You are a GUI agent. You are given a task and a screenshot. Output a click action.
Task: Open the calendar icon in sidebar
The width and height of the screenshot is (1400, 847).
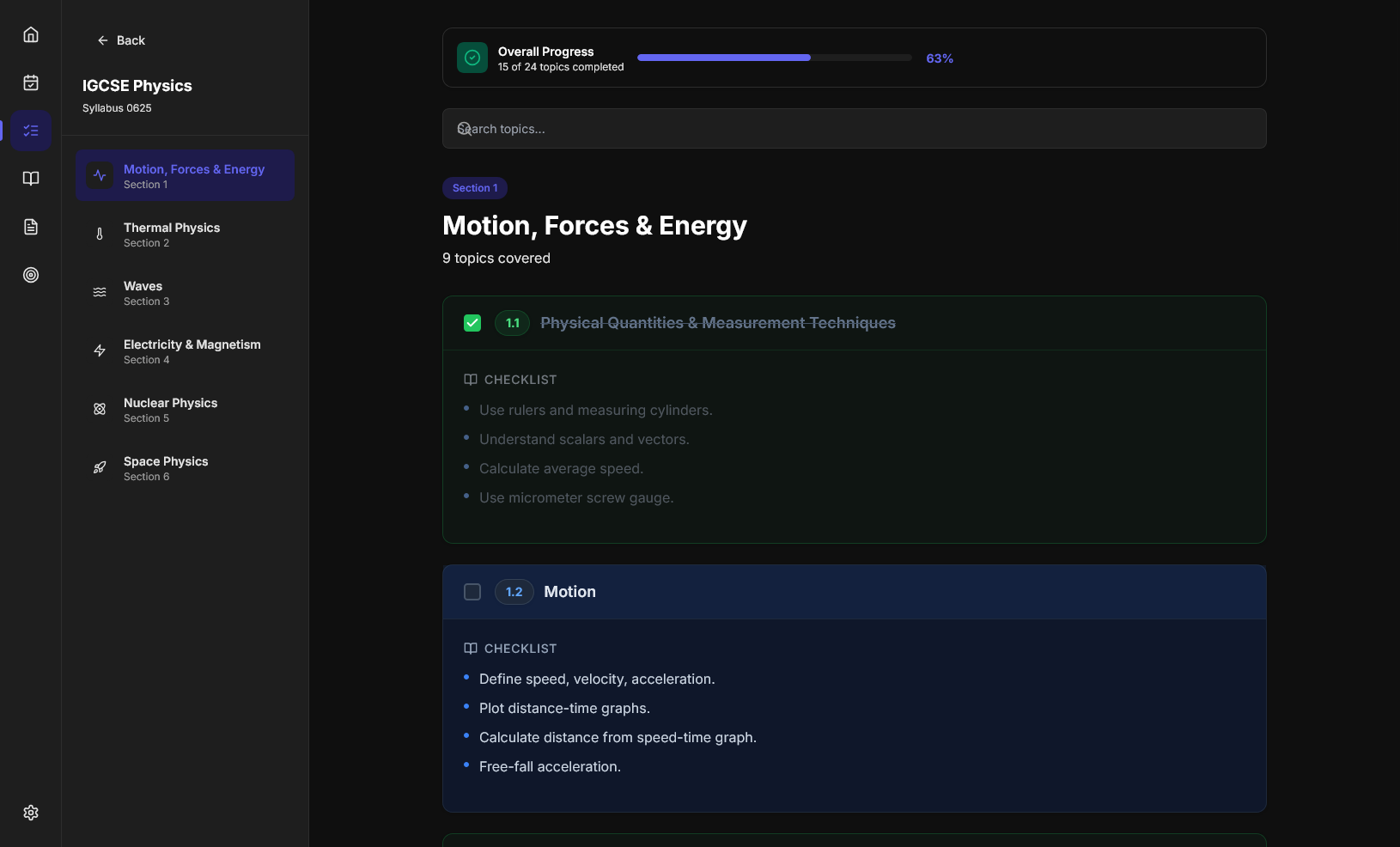click(x=31, y=82)
